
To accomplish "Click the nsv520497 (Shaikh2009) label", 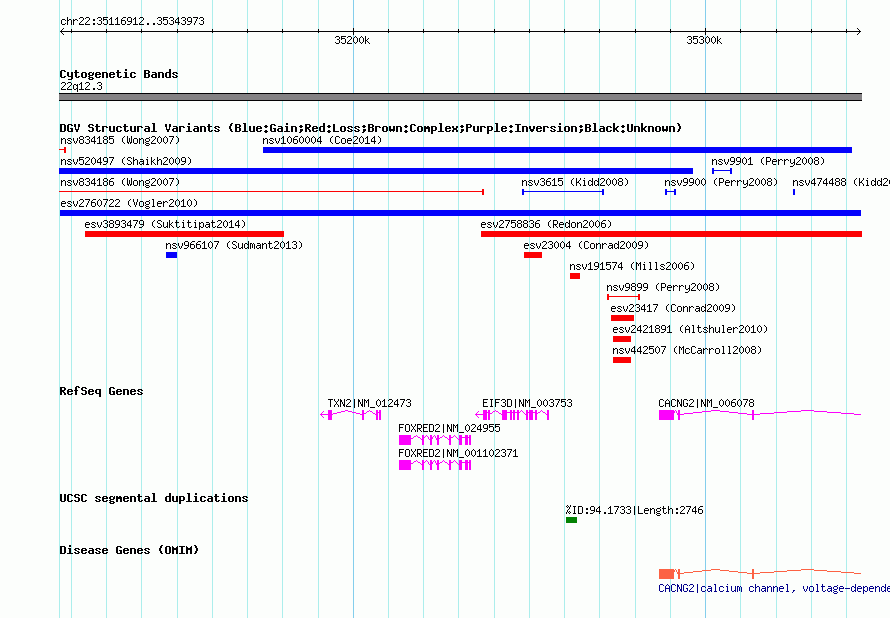I will pos(126,161).
